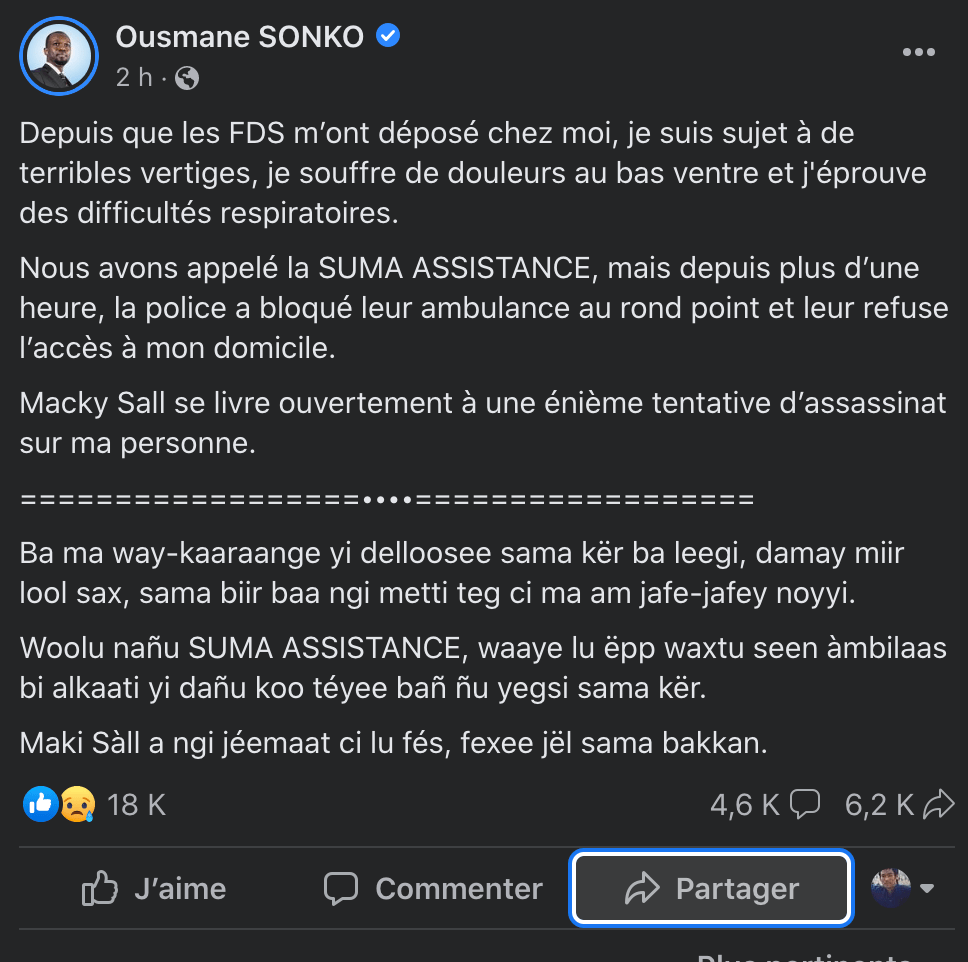Click the blue verified badge
Viewport: 968px width, 962px height.
pos(388,37)
